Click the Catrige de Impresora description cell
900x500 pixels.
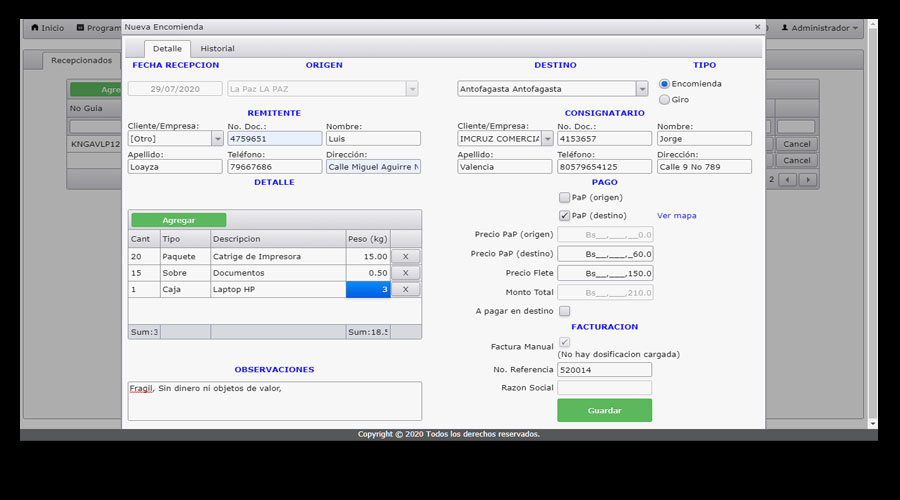point(278,257)
